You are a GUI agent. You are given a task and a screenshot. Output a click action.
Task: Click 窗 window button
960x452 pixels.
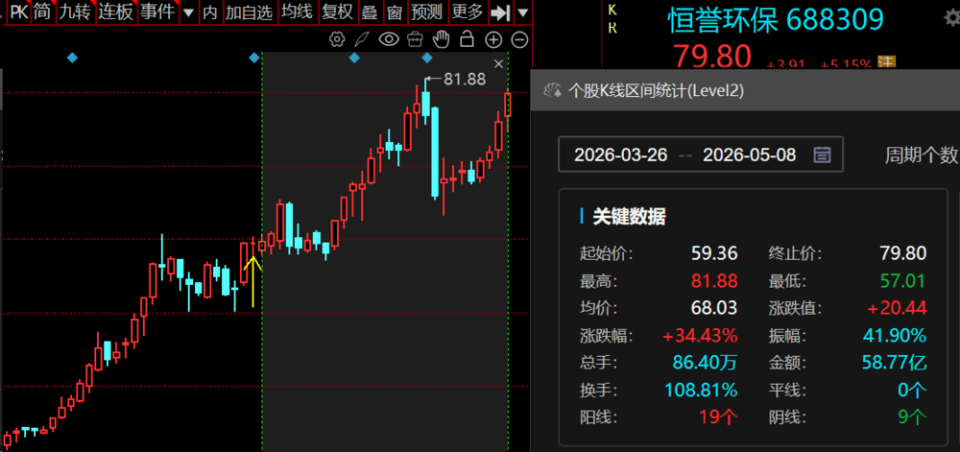click(x=394, y=12)
